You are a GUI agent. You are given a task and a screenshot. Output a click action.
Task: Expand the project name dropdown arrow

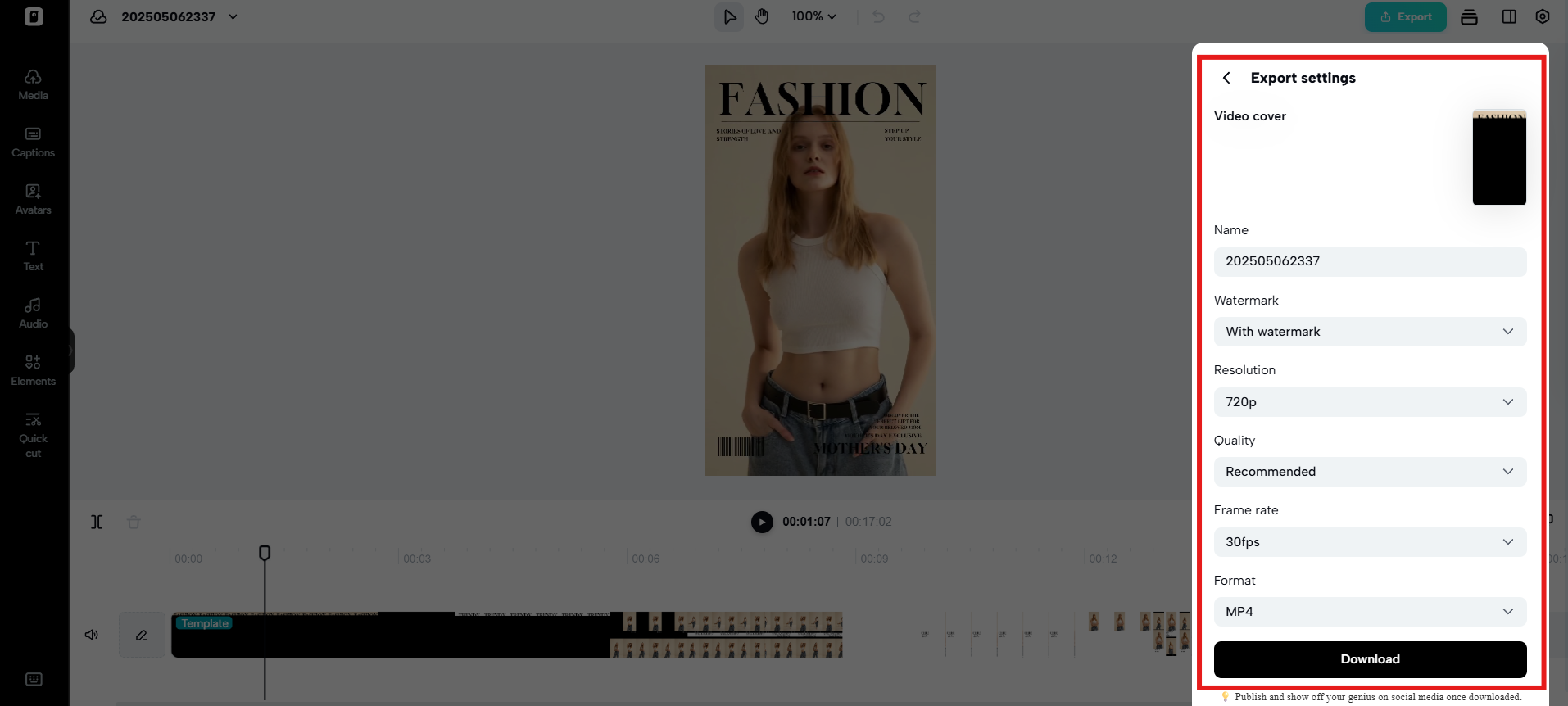(233, 17)
